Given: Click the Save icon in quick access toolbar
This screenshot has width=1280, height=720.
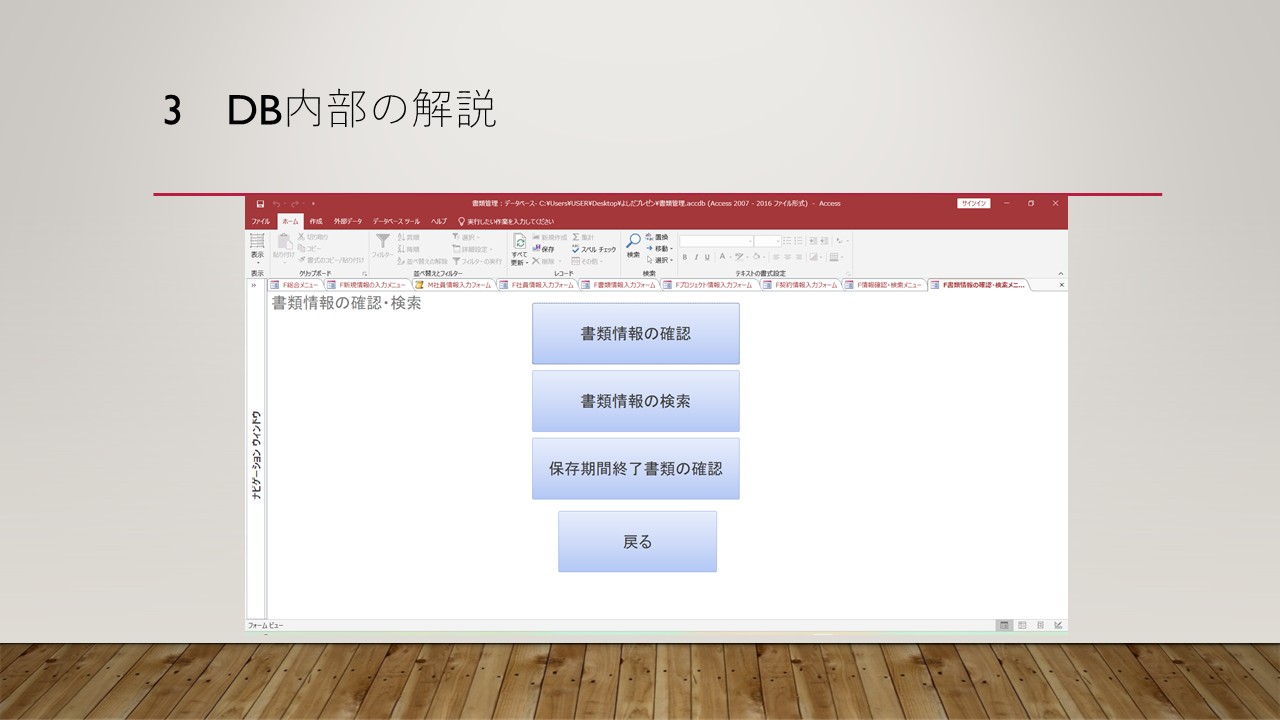Looking at the screenshot, I should point(260,204).
